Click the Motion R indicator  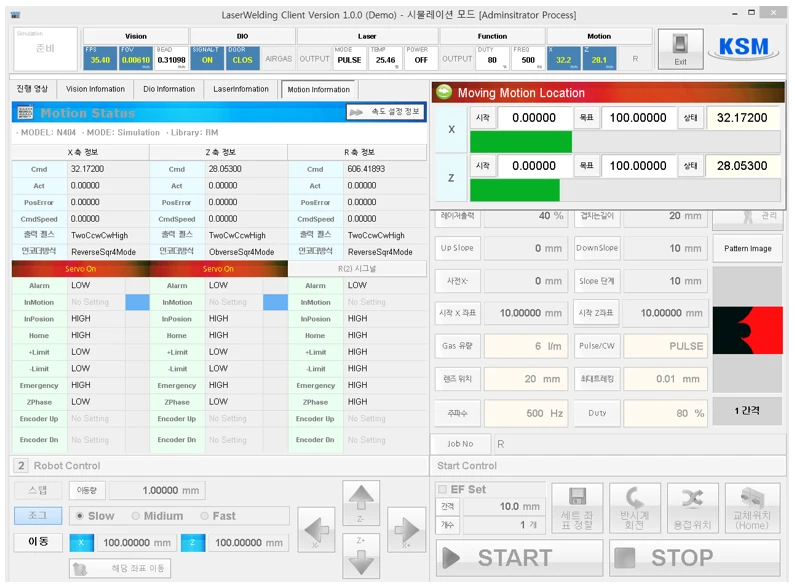(635, 59)
